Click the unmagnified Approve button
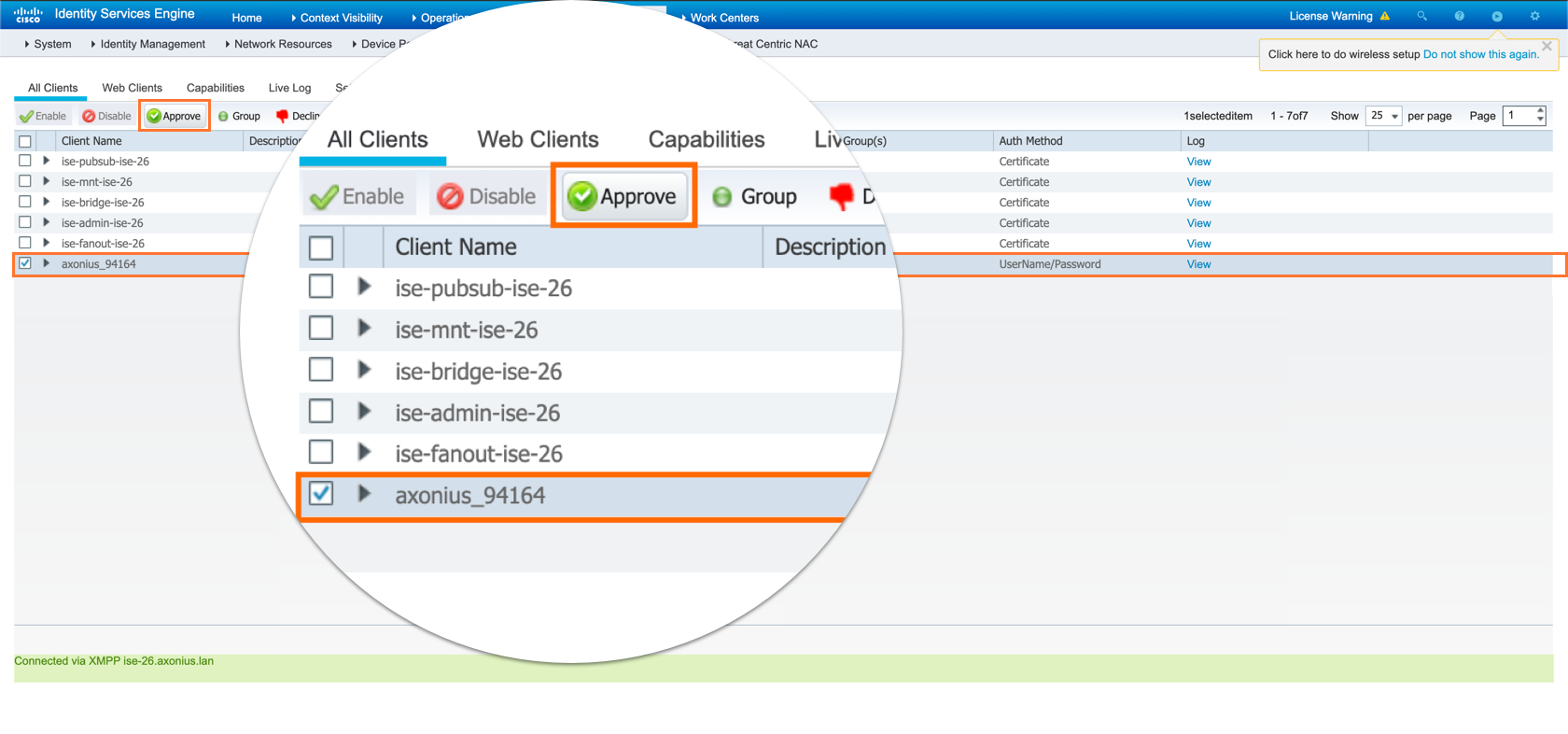Image resolution: width=1568 pixels, height=734 pixels. point(175,116)
